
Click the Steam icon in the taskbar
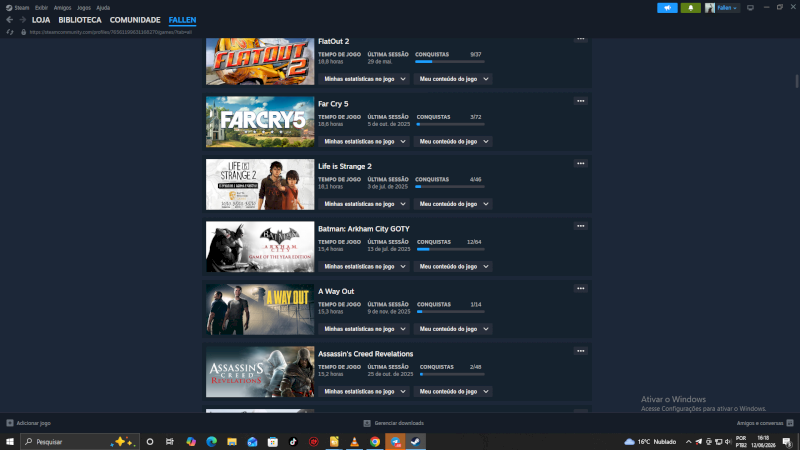coord(416,442)
